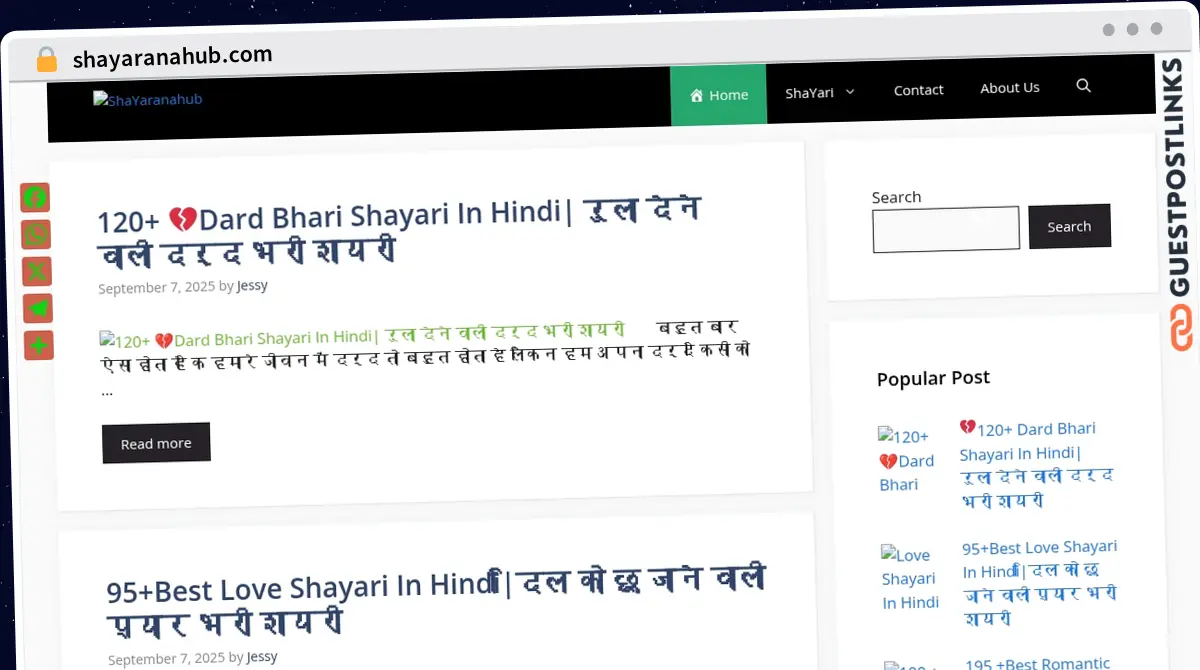
Task: Click inside the sidebar search input field
Action: [945, 228]
